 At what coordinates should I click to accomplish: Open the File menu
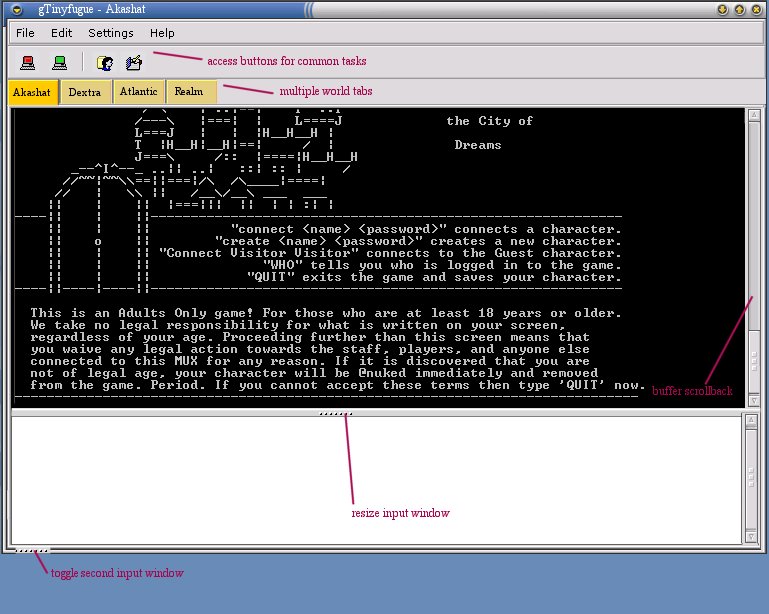point(25,33)
